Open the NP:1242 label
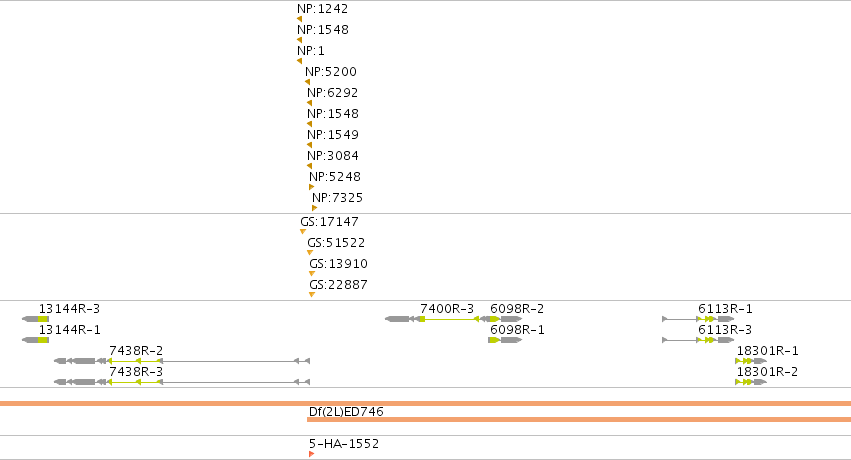This screenshot has height=460, width=851. click(x=322, y=9)
